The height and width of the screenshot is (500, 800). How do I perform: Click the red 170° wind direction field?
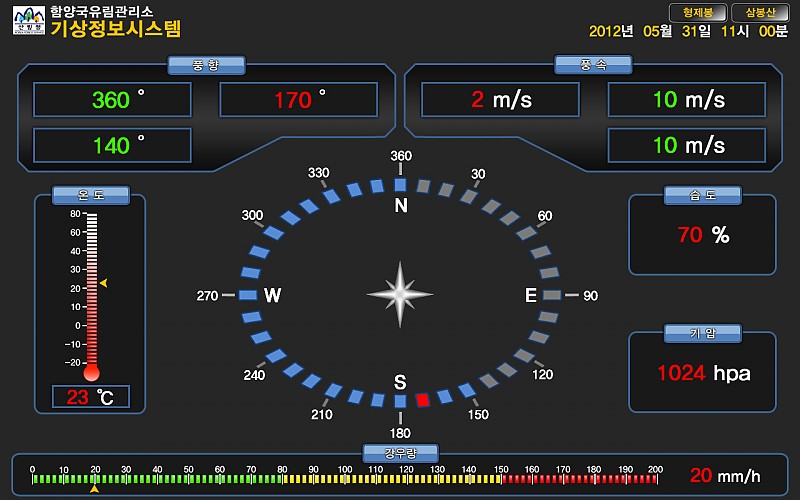pos(298,100)
